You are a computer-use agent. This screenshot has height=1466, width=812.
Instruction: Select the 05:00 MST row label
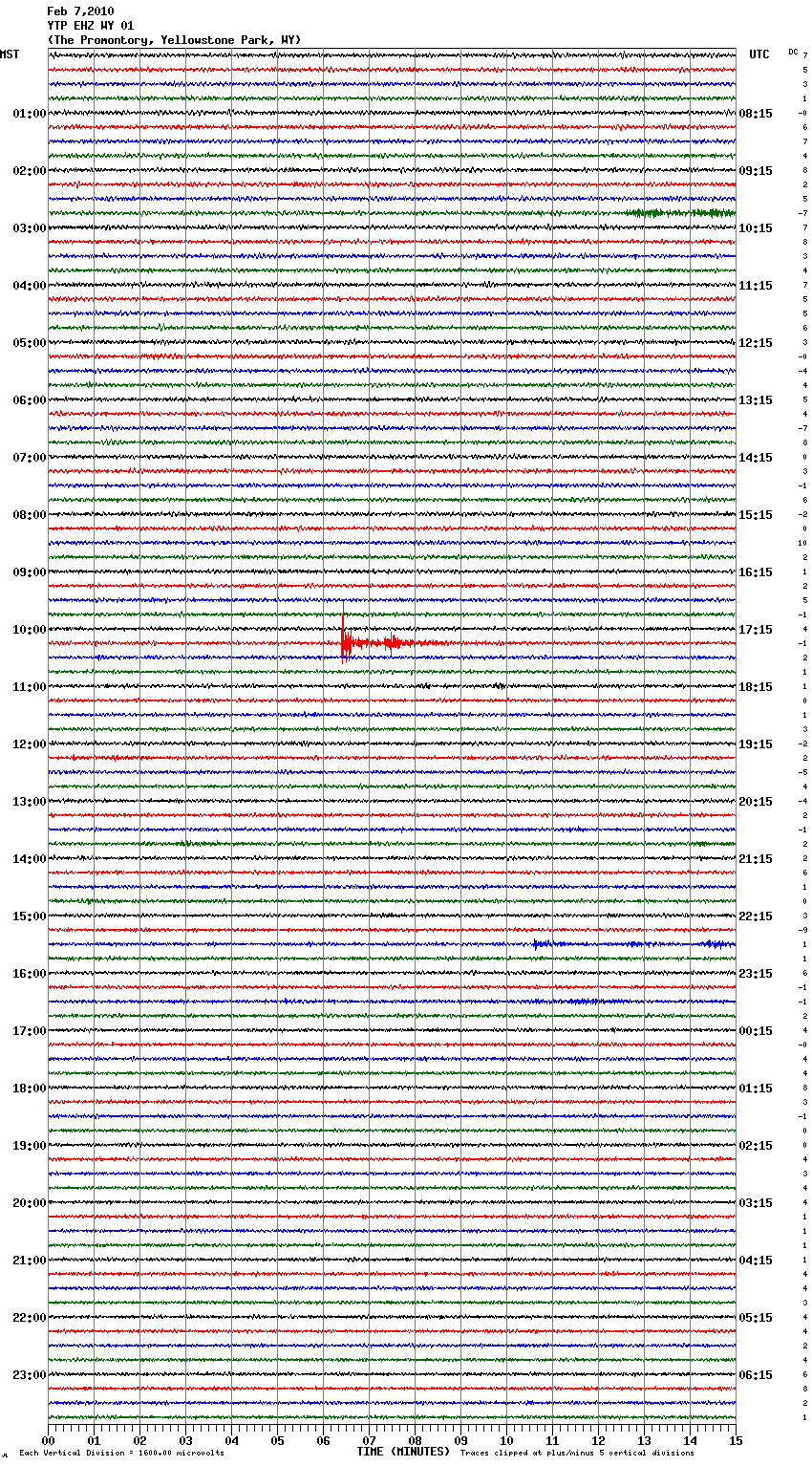pos(30,343)
